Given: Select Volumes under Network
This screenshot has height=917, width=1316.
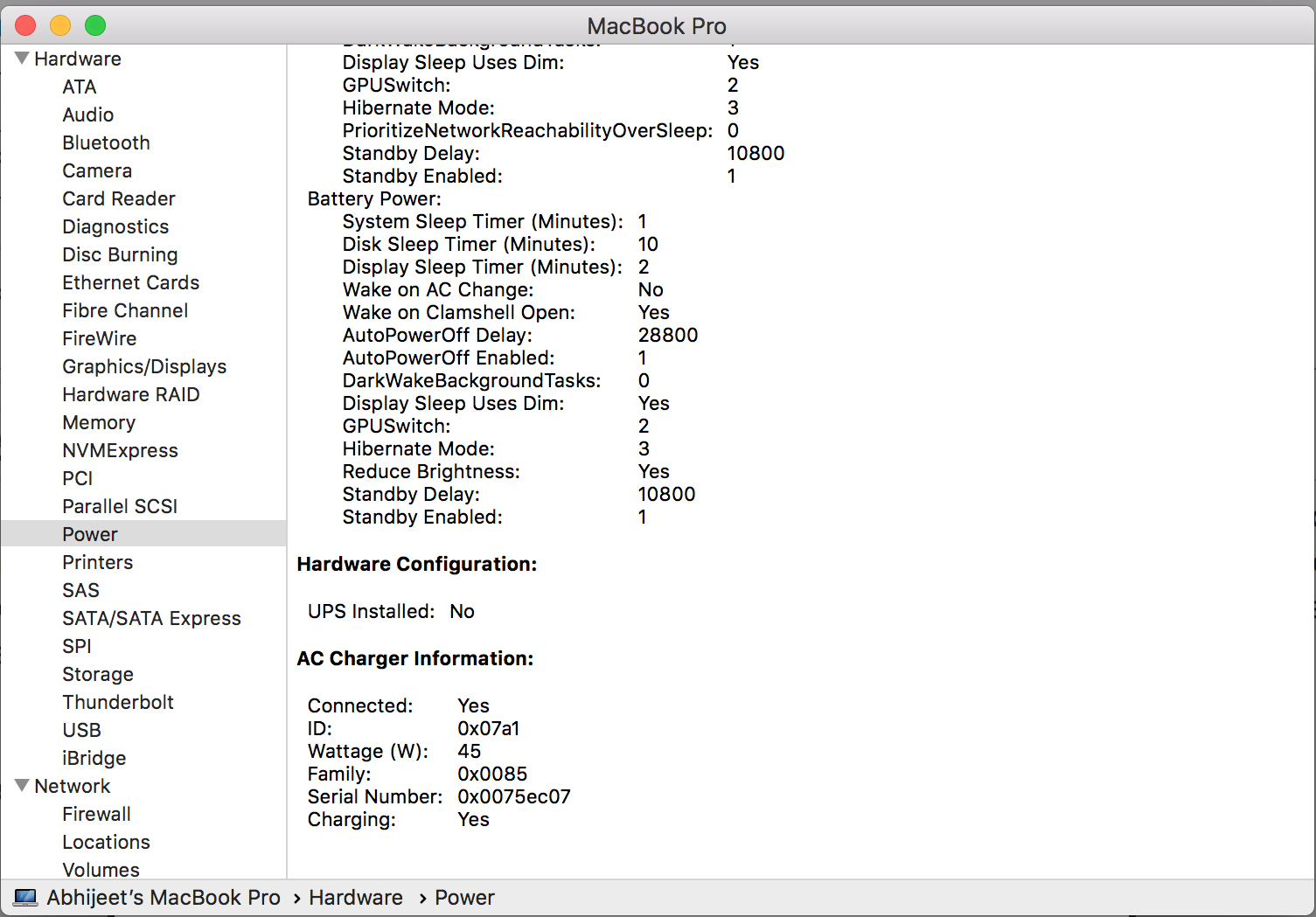Looking at the screenshot, I should pyautogui.click(x=101, y=870).
